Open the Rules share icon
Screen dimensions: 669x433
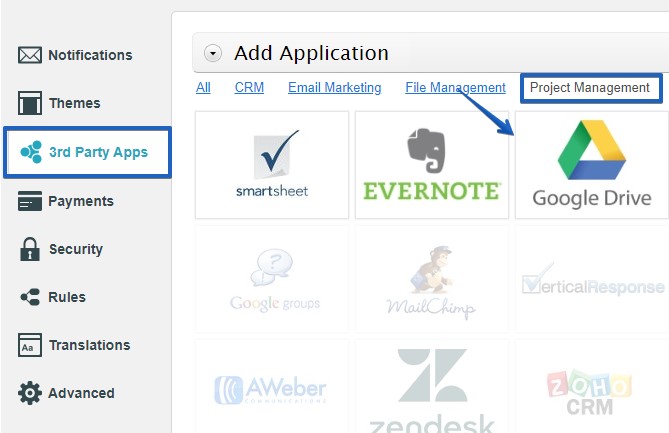tap(30, 297)
